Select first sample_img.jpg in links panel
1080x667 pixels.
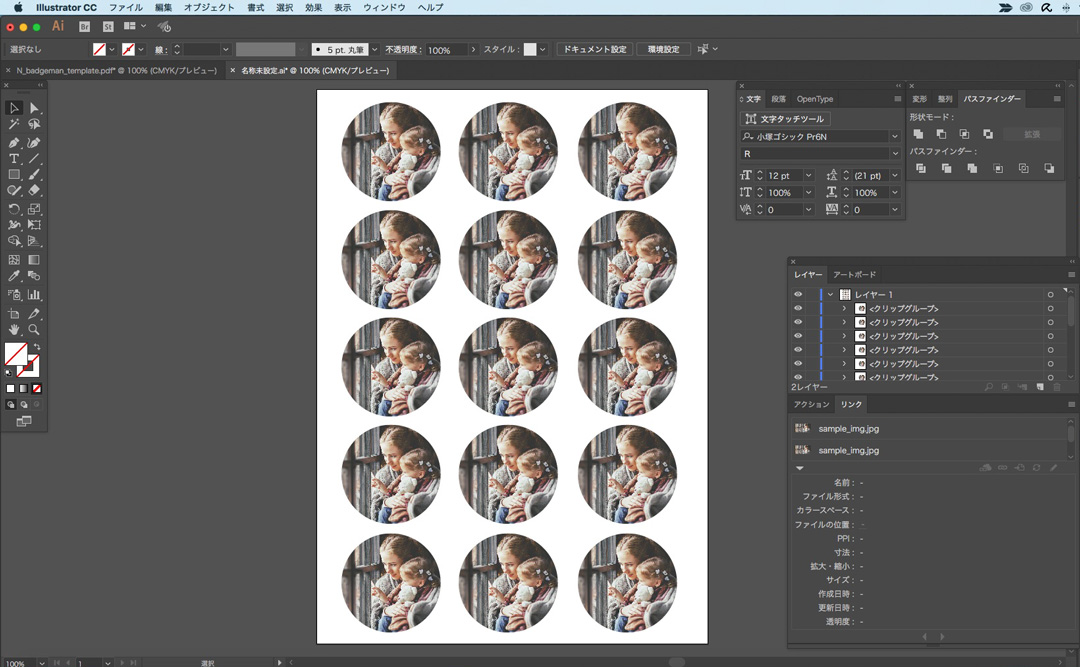848,428
